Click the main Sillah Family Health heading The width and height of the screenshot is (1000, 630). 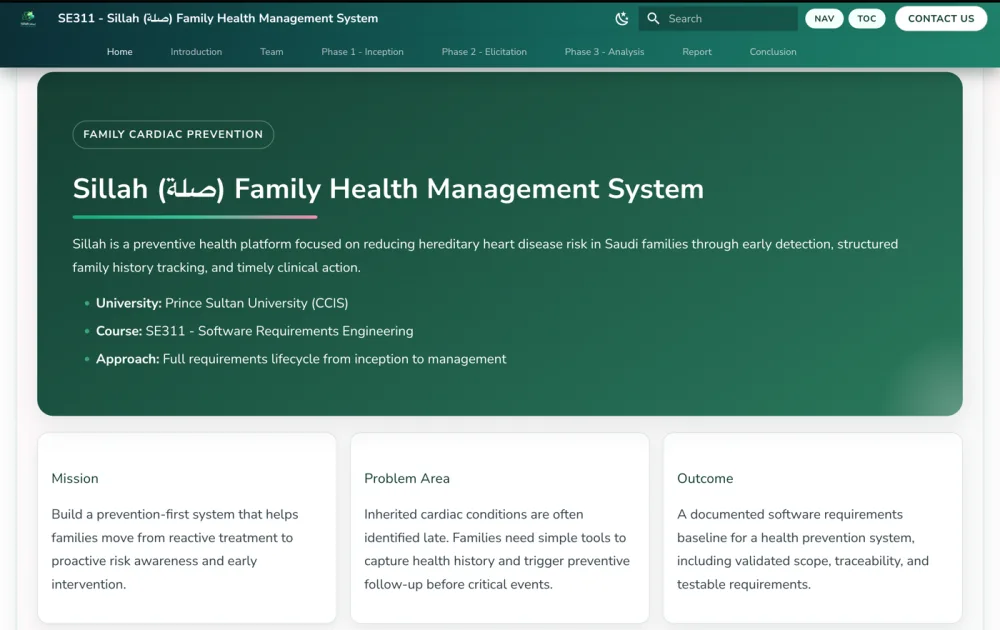click(x=388, y=189)
